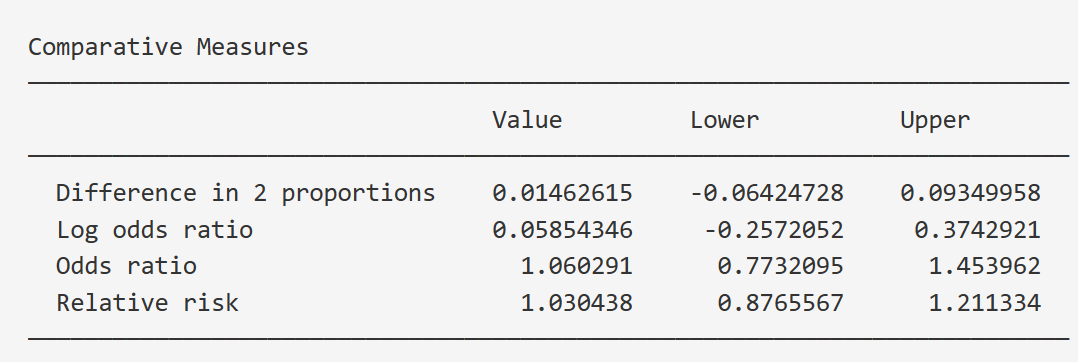The image size is (1078, 362).
Task: Select odds ratio value 1.060291
Action: (576, 266)
